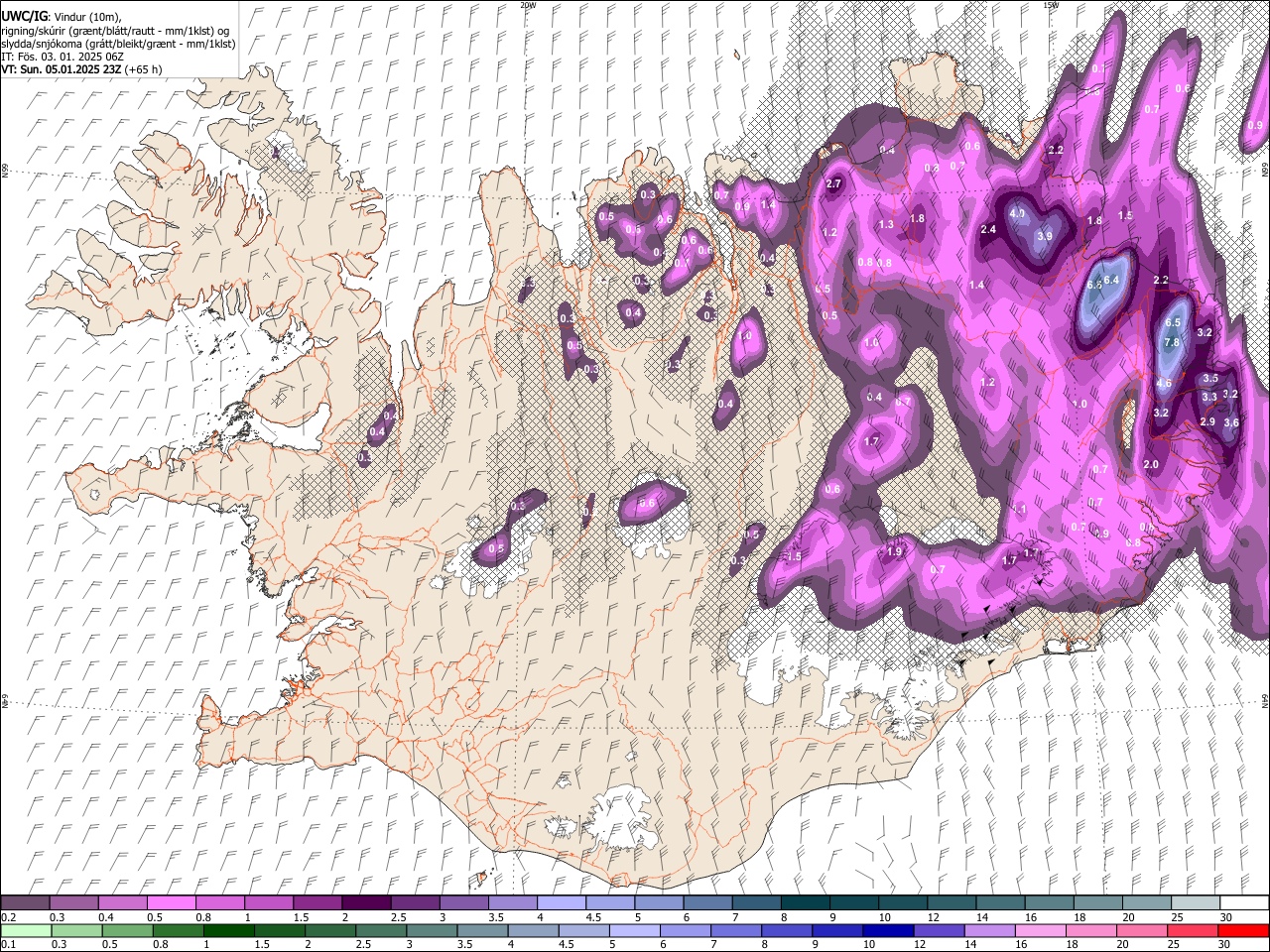Click the 0.2–0.3 swatch in the purple snow scale
The height and width of the screenshot is (952, 1270).
(25, 903)
